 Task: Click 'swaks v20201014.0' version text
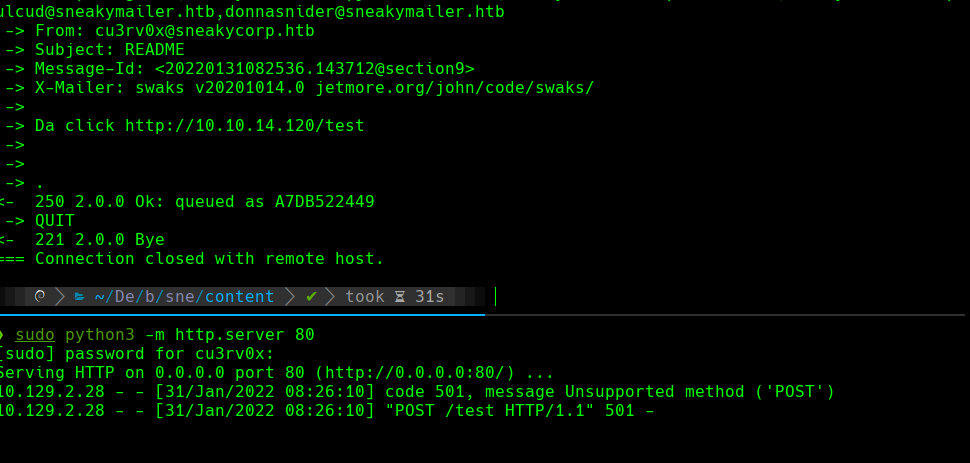pos(220,88)
